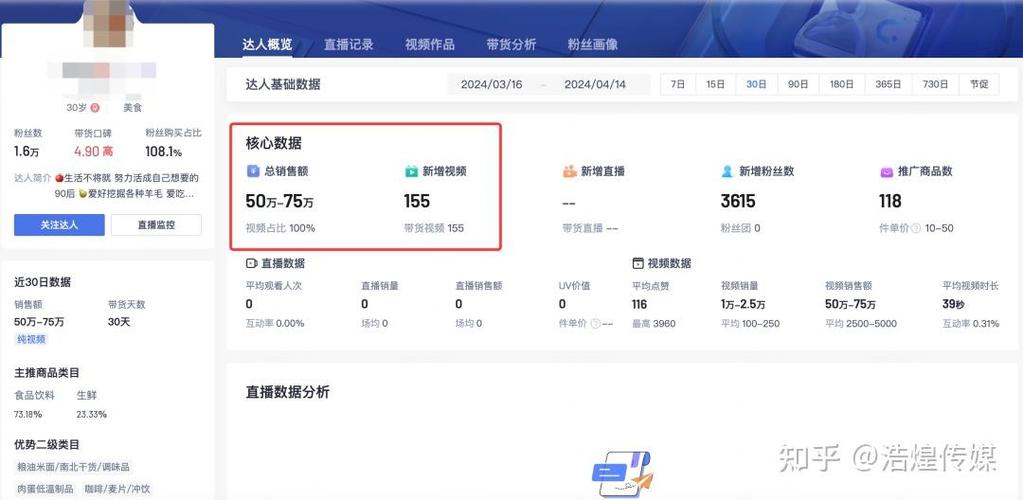1023x500 pixels.
Task: Click the 118 promoted products value
Action: pos(890,201)
